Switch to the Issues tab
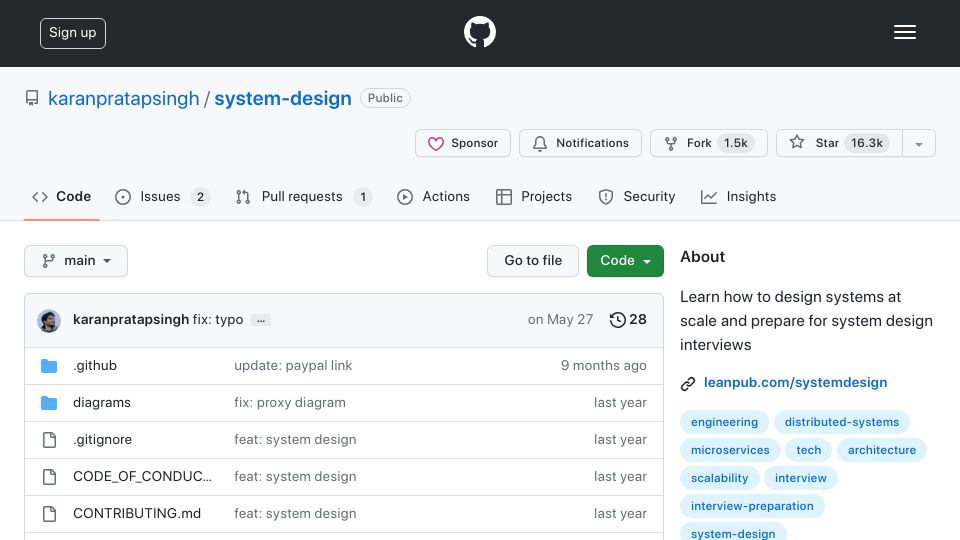The image size is (960, 540). point(162,197)
